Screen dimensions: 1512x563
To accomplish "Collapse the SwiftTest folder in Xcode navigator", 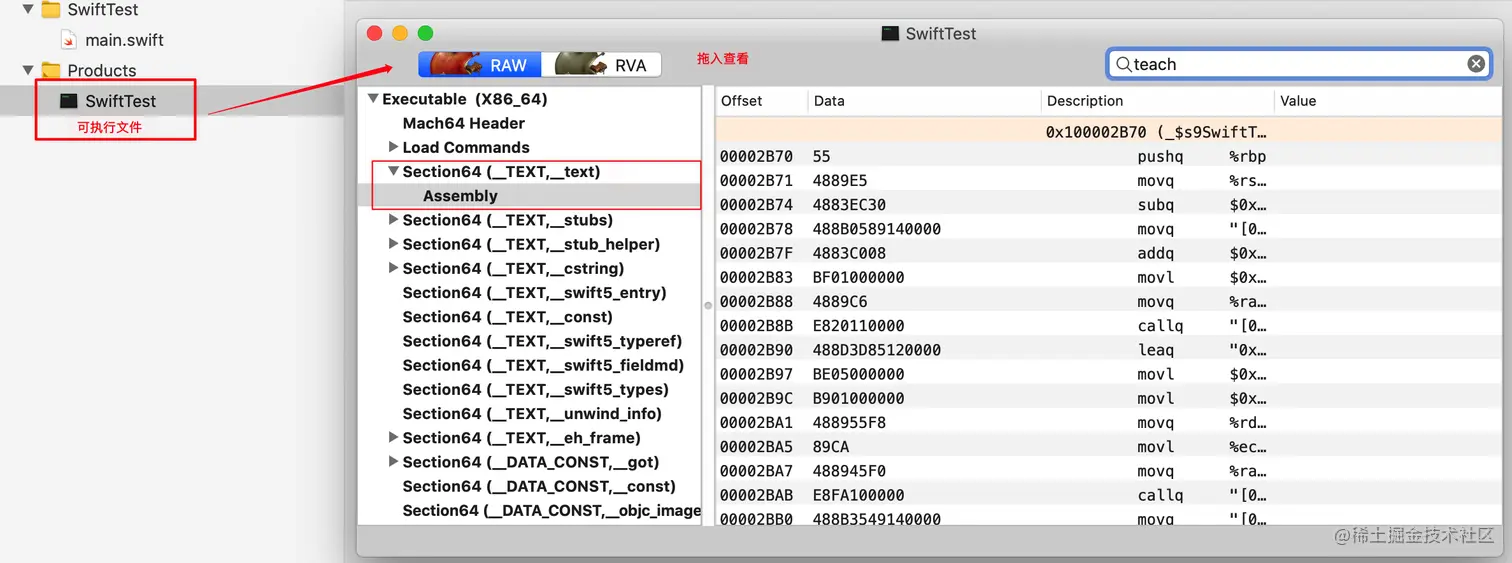I will tap(28, 9).
